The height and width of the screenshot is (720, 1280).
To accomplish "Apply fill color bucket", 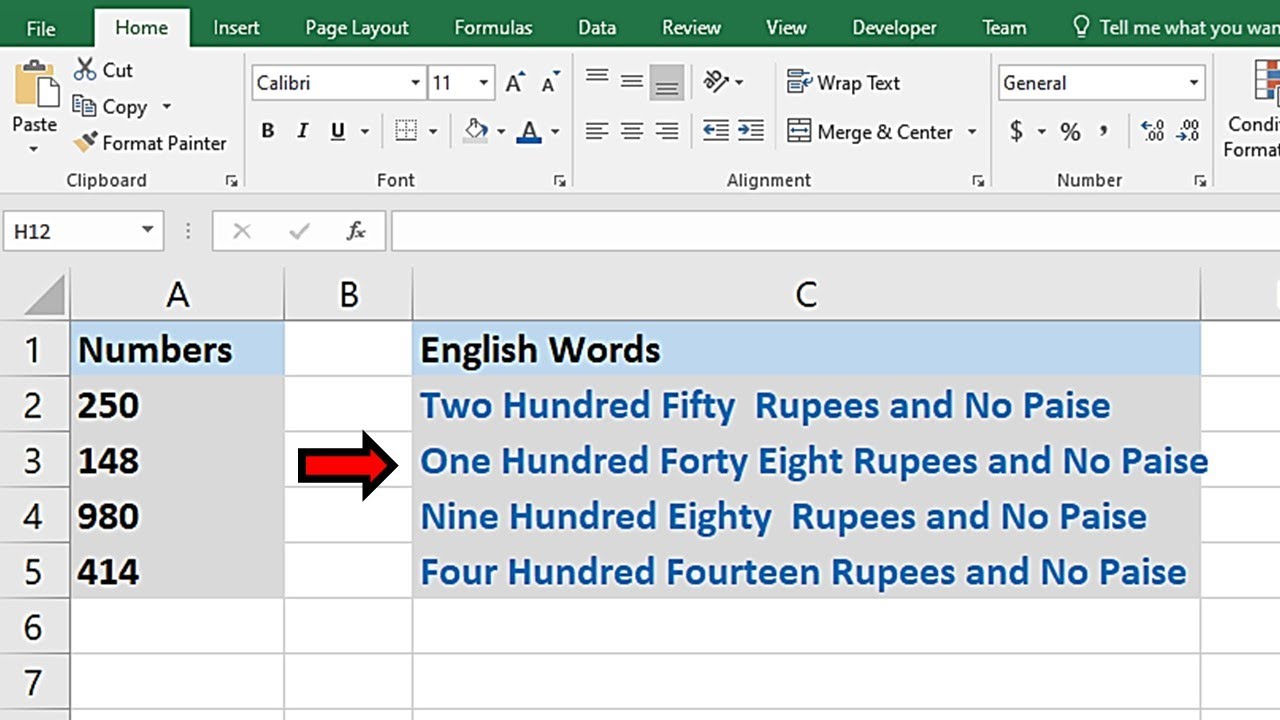I will (x=477, y=131).
